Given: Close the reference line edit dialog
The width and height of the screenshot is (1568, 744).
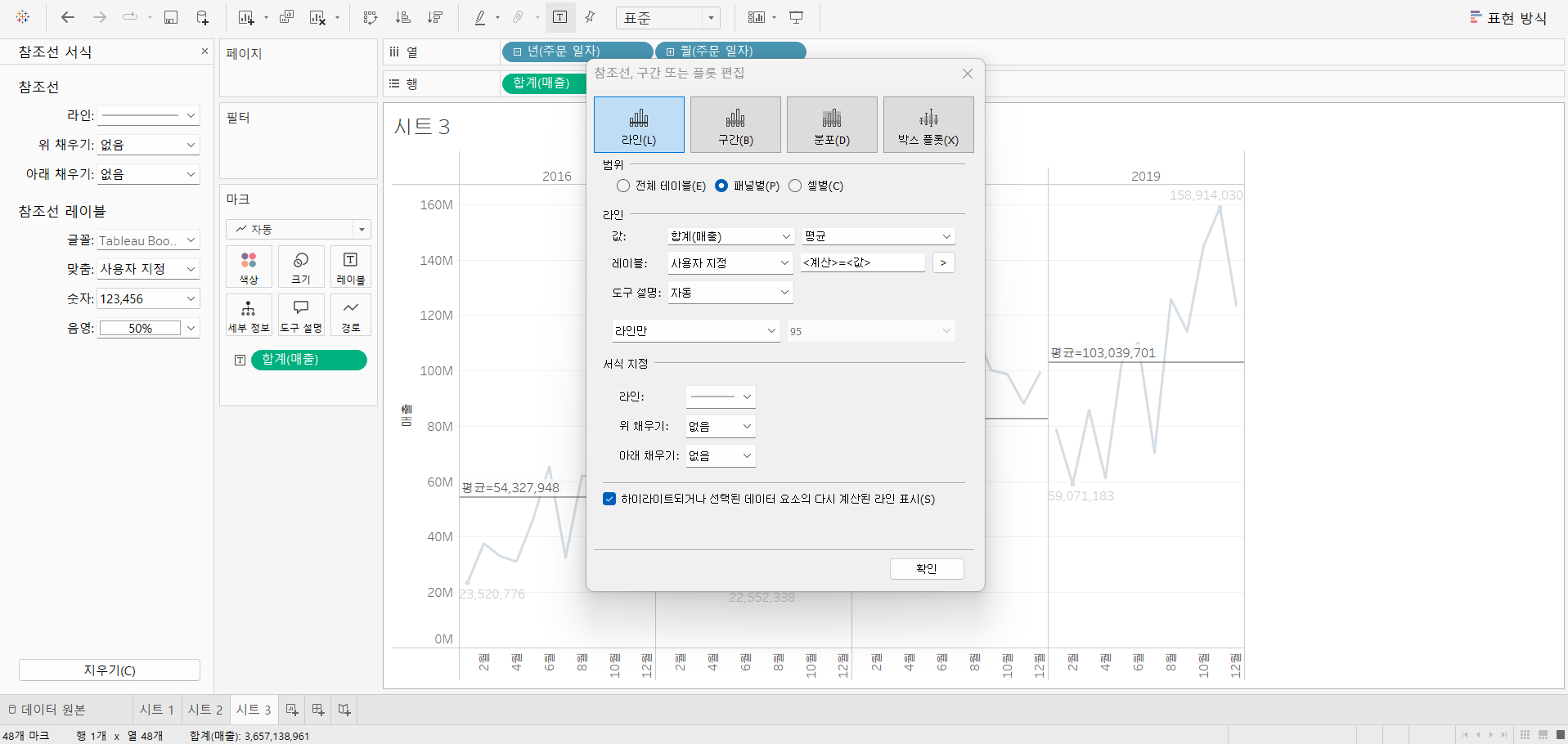Looking at the screenshot, I should (x=968, y=74).
